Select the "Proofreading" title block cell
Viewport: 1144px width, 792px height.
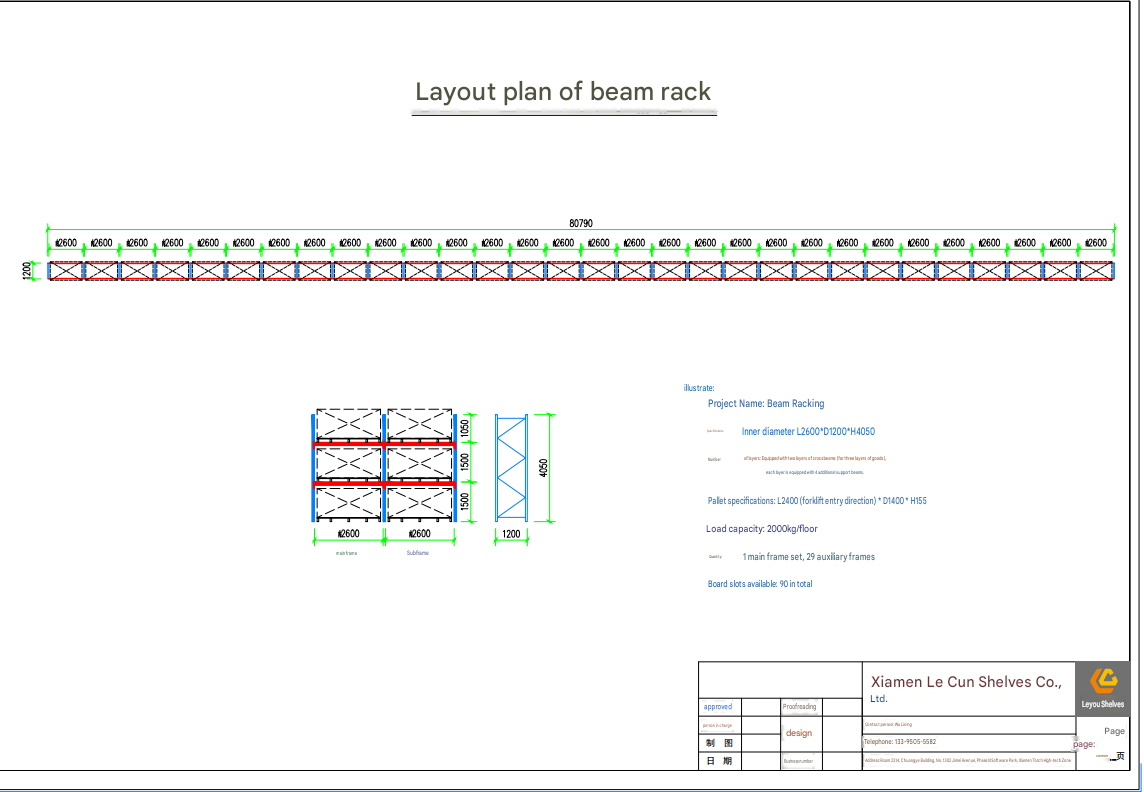(800, 707)
